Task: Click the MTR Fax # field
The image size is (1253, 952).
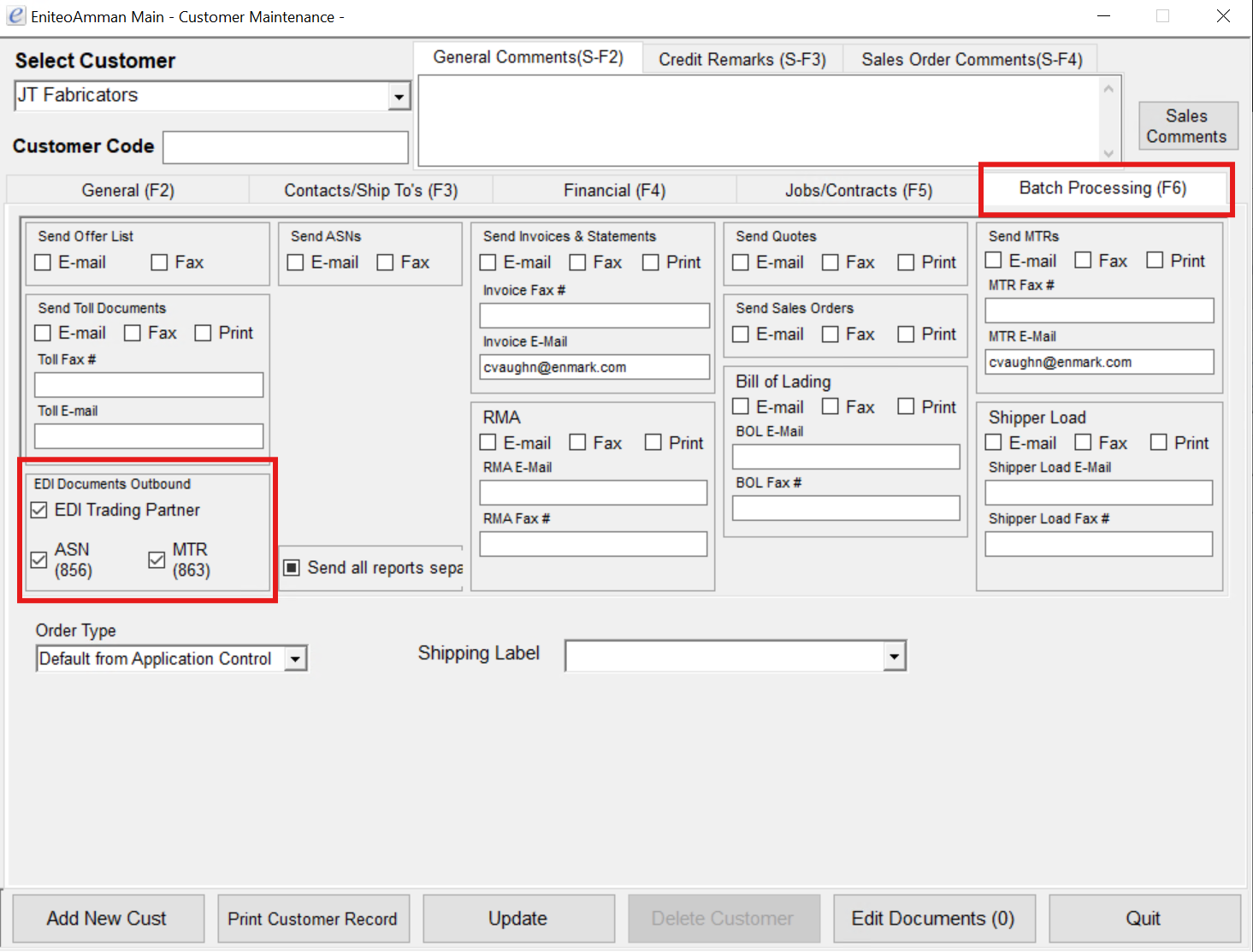Action: point(1099,310)
